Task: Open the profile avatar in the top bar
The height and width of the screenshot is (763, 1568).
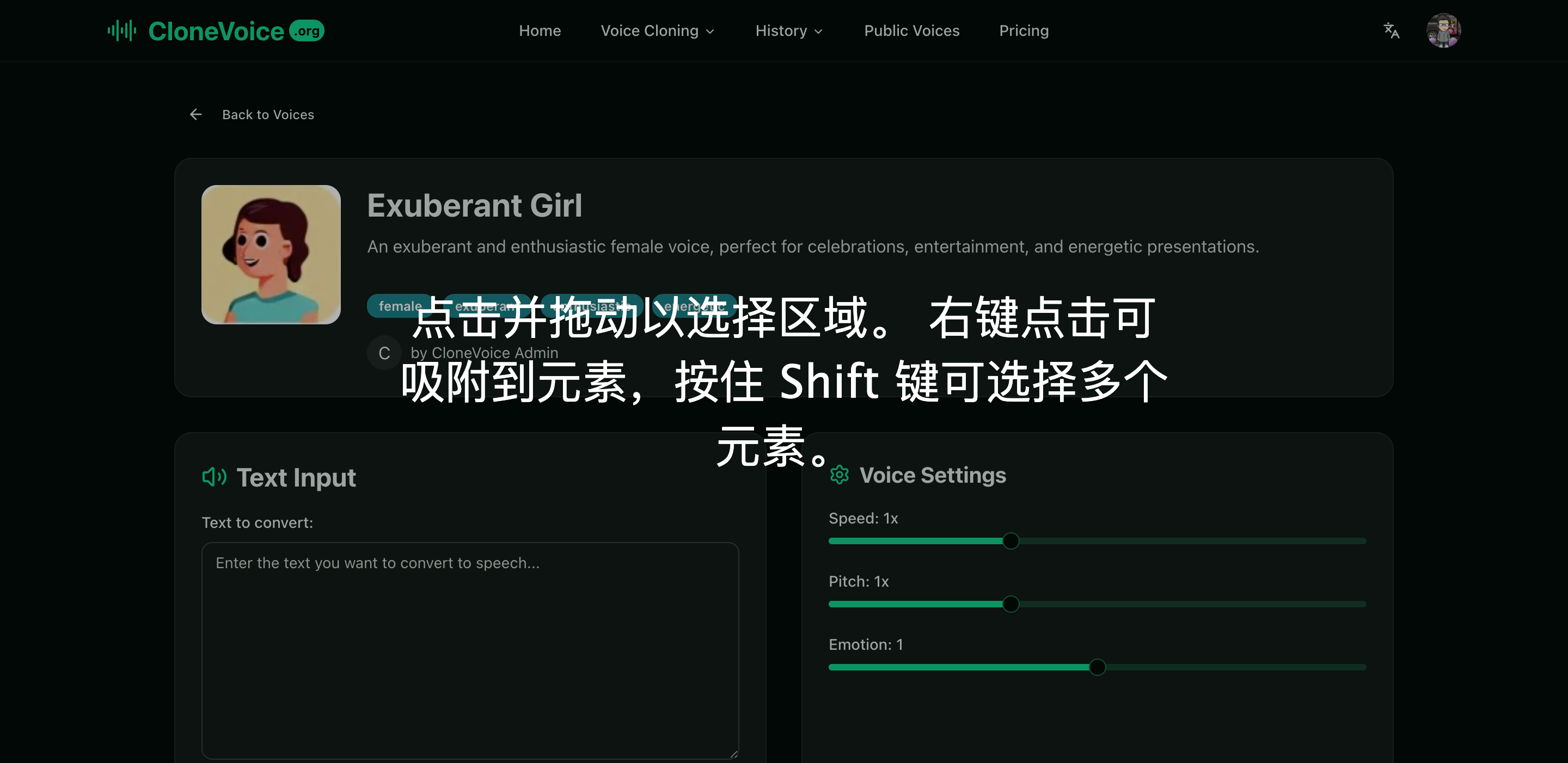Action: point(1444,30)
